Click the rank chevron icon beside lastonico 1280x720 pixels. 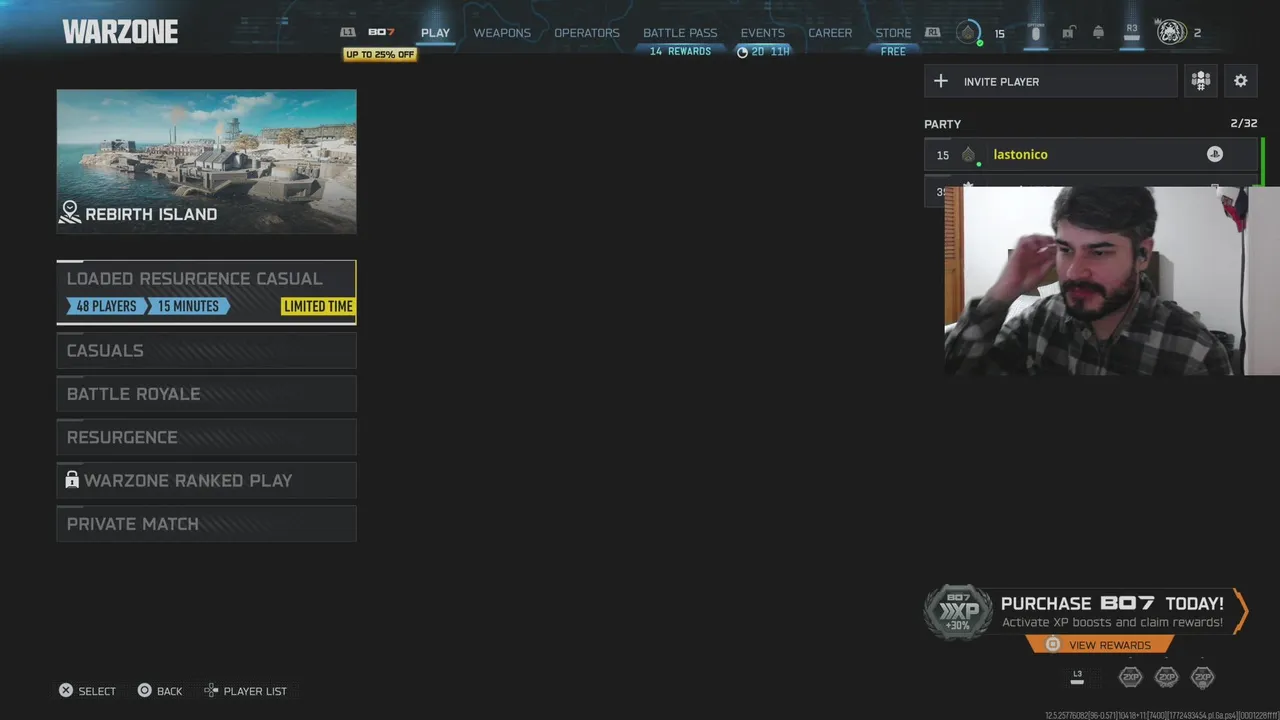tap(968, 155)
